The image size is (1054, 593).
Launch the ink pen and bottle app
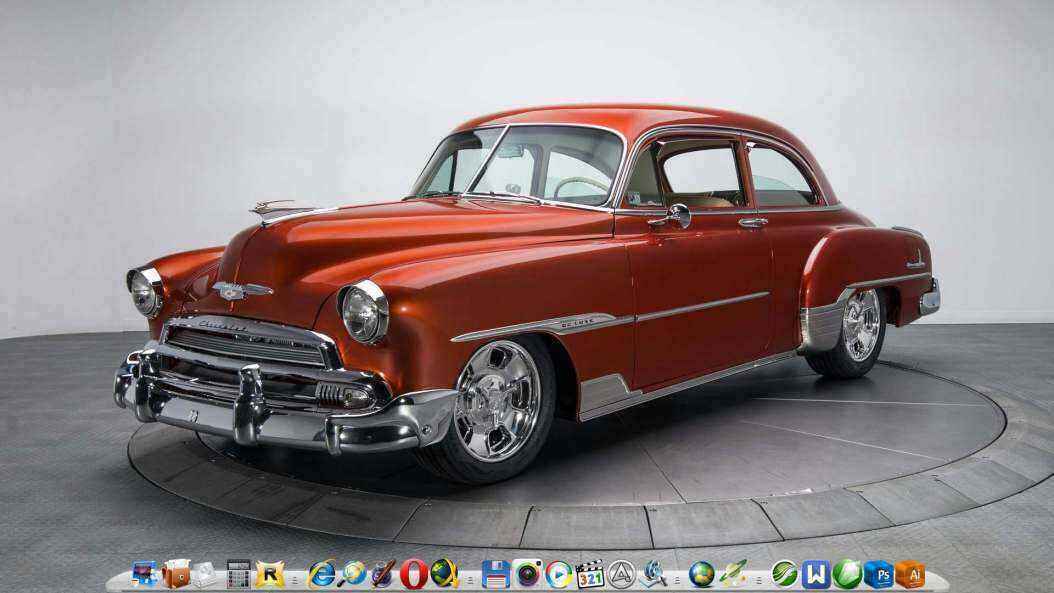pos(383,574)
